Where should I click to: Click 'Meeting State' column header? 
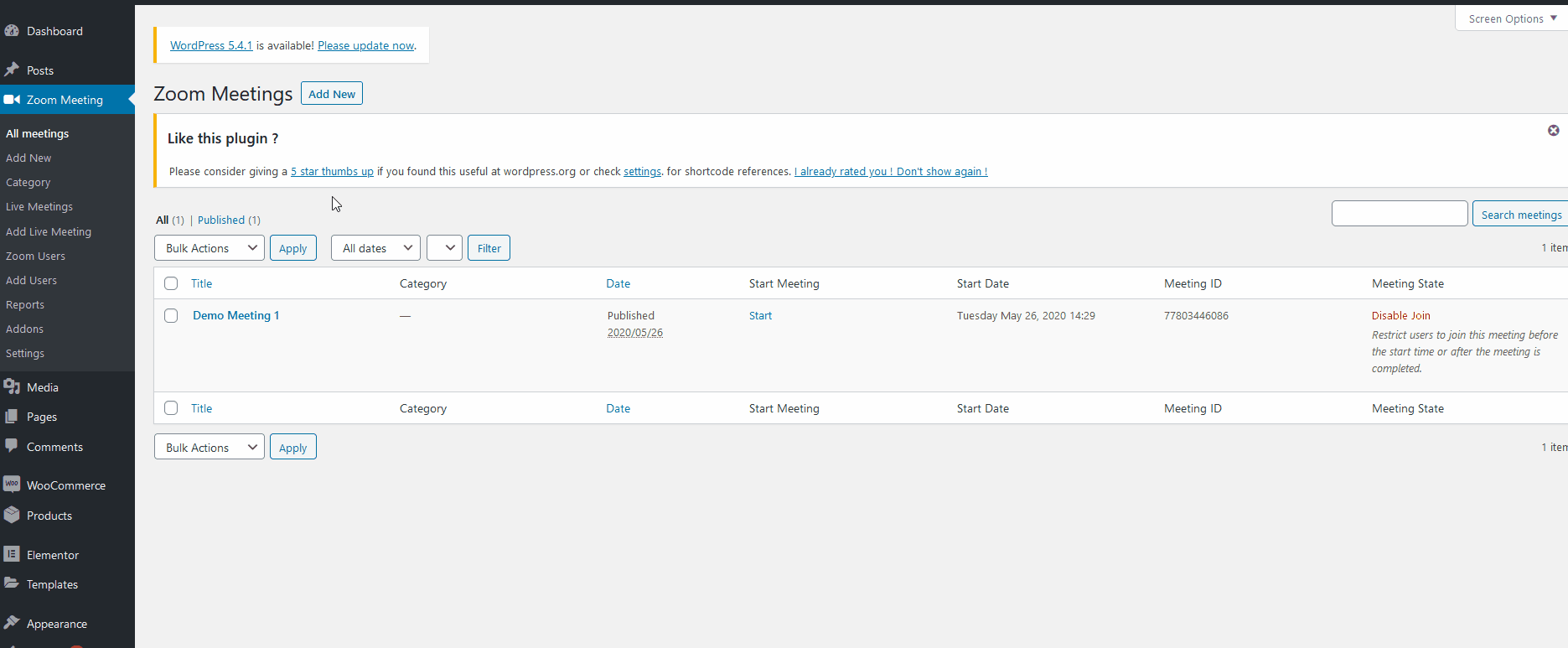click(1407, 283)
